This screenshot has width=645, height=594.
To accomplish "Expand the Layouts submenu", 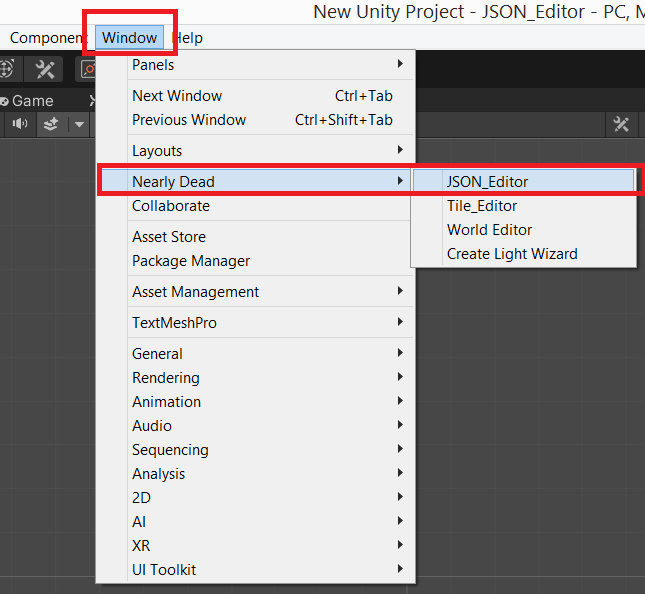I will tap(157, 151).
